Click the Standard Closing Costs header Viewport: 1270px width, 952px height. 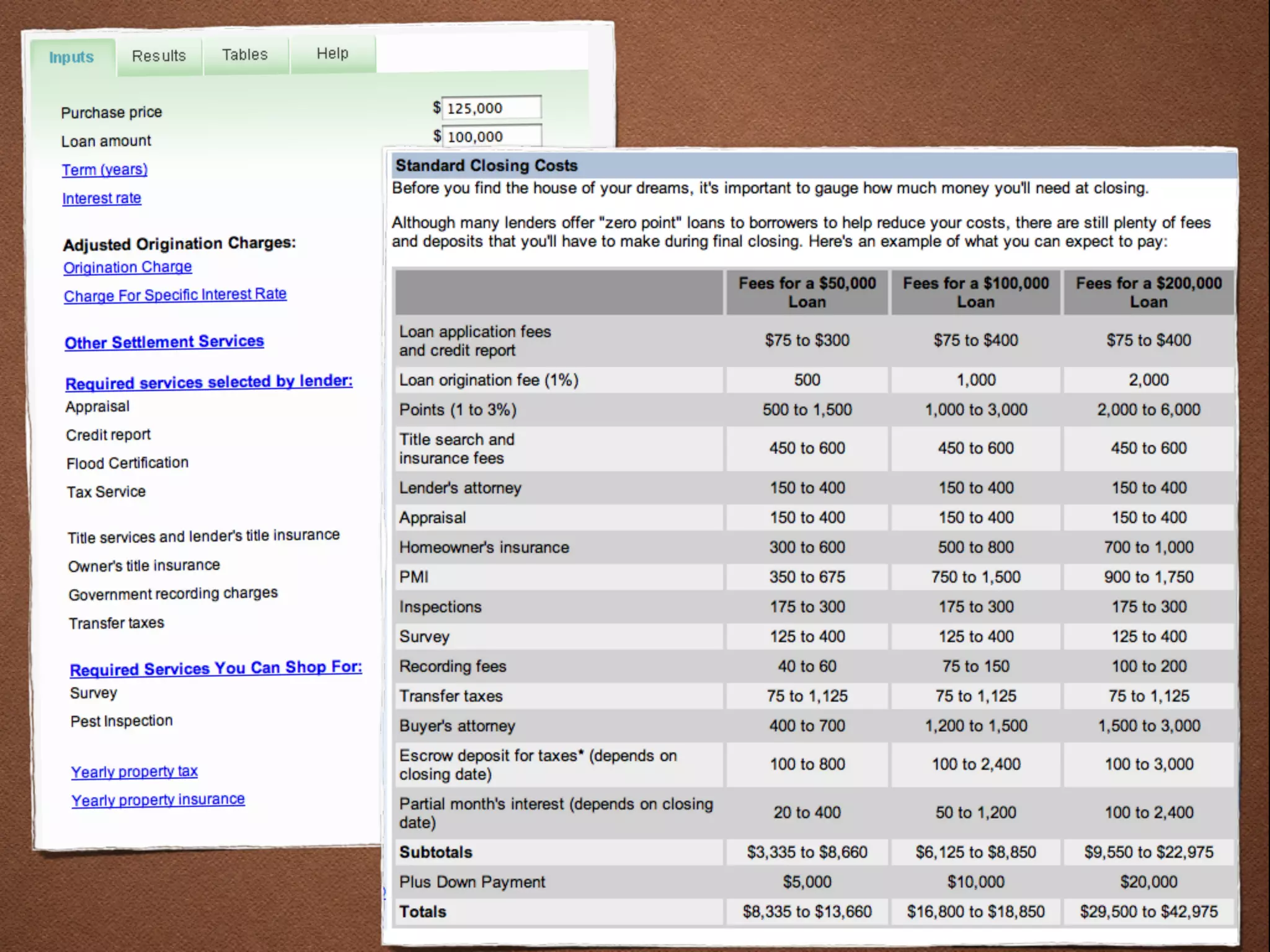pos(487,165)
